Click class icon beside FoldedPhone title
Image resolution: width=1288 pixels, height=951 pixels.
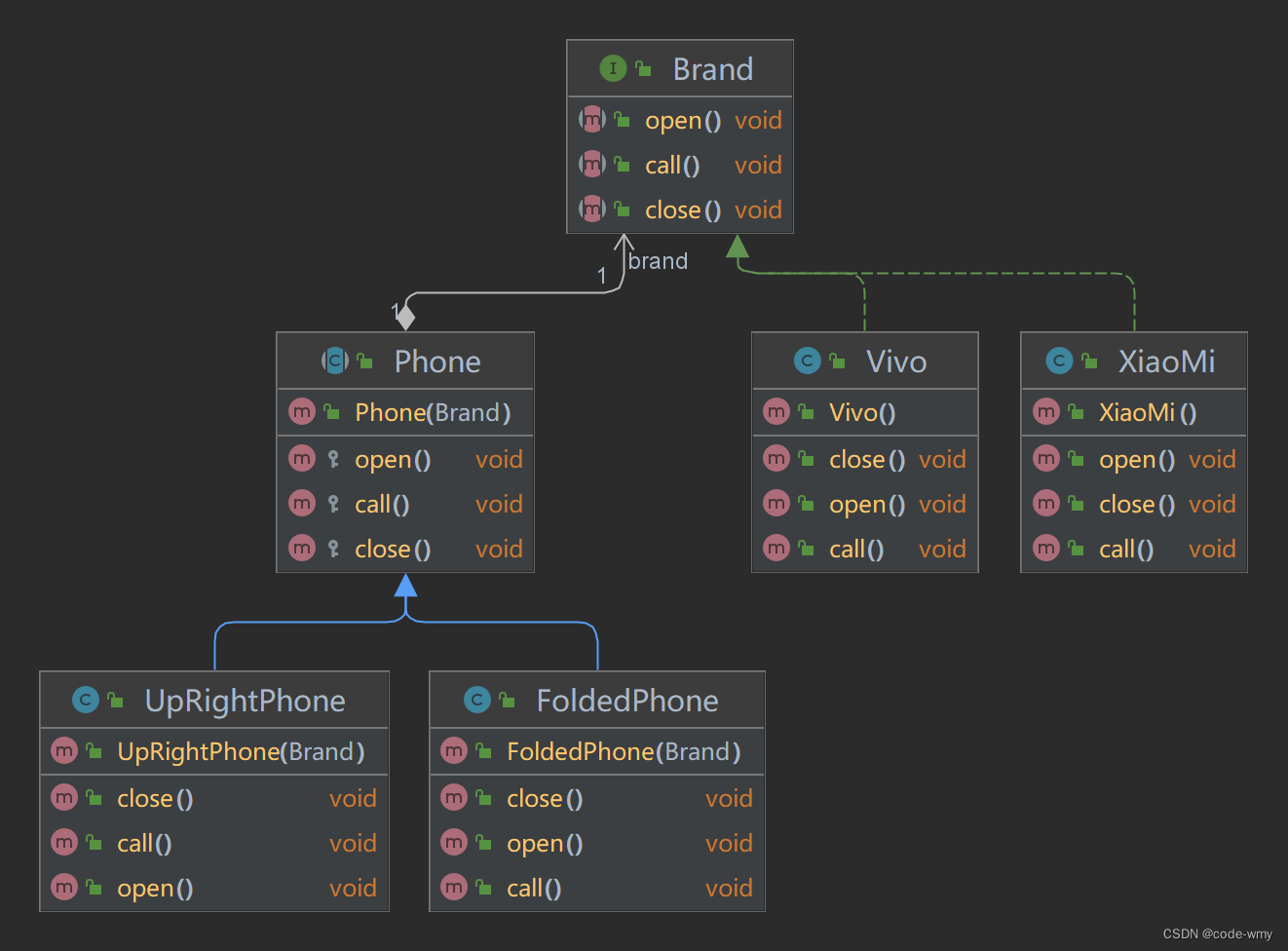(x=477, y=700)
